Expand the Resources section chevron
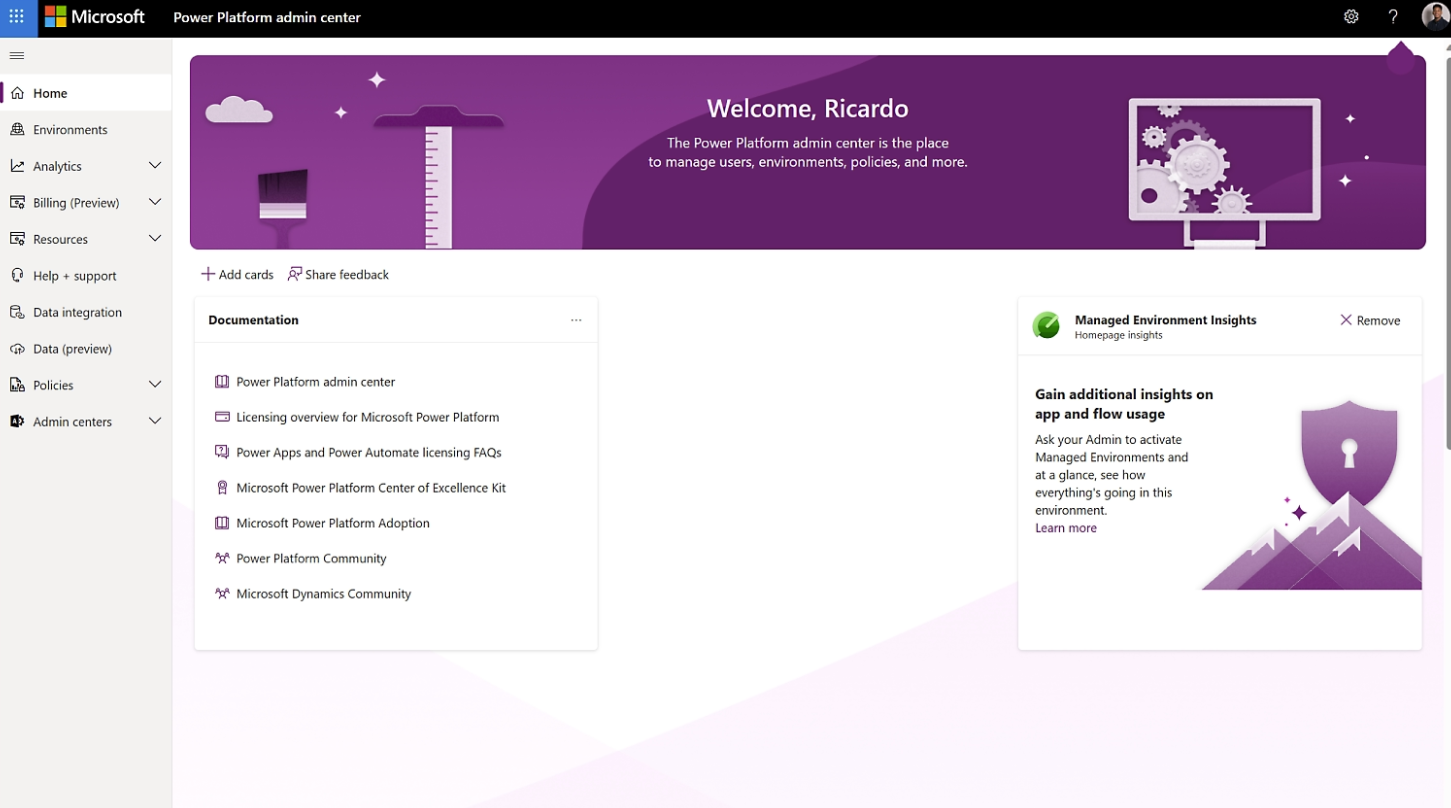Screen dimensions: 1451x808 coord(155,239)
